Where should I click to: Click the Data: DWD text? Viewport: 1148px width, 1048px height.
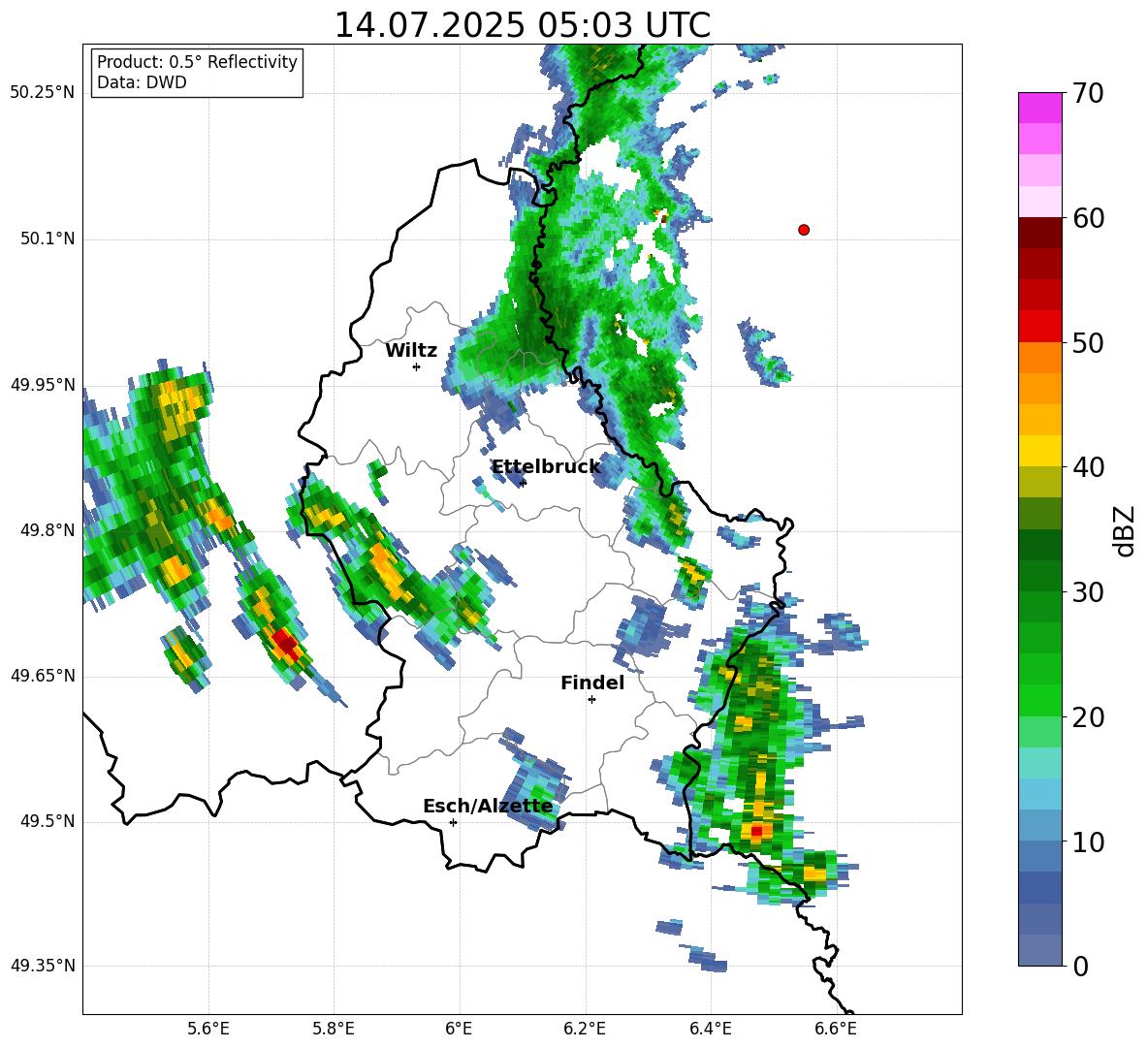(142, 82)
